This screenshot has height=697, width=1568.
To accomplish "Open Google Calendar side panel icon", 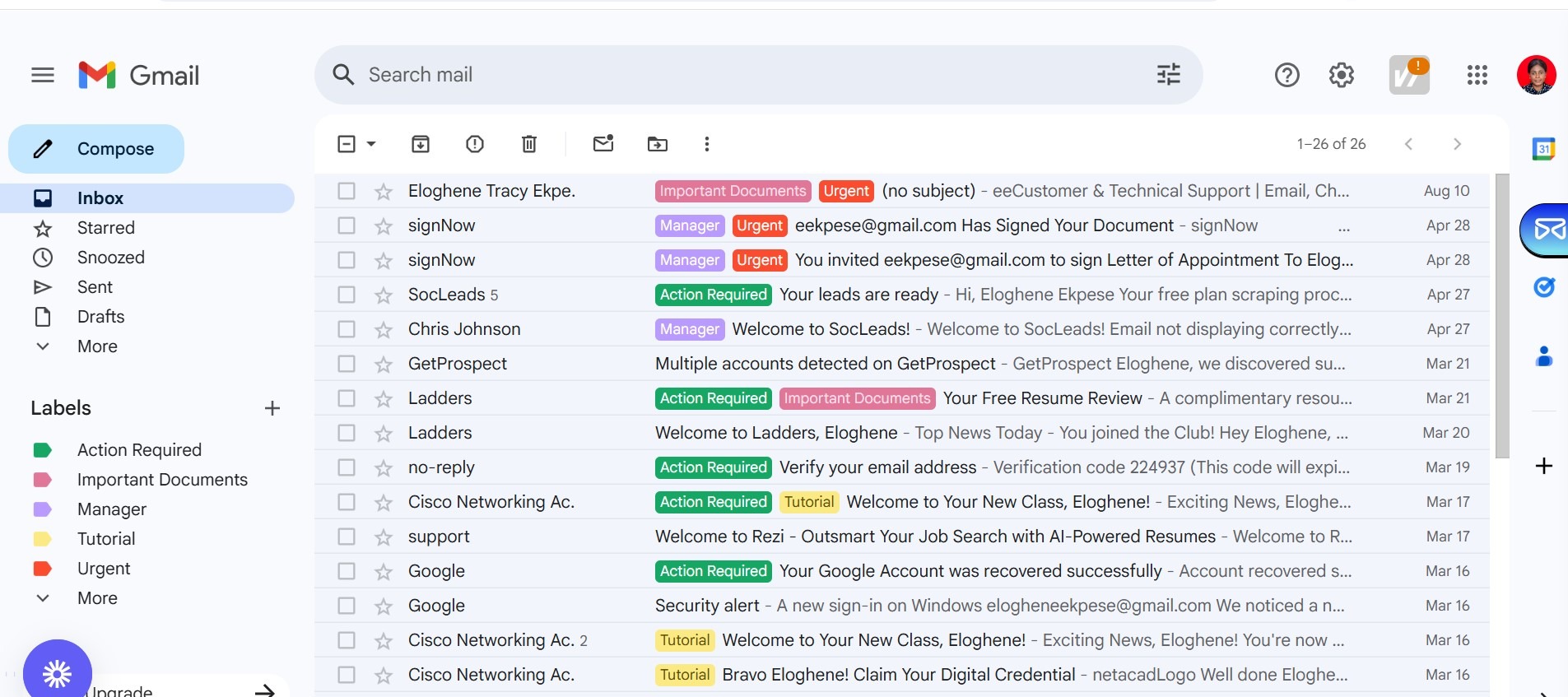I will click(x=1544, y=149).
